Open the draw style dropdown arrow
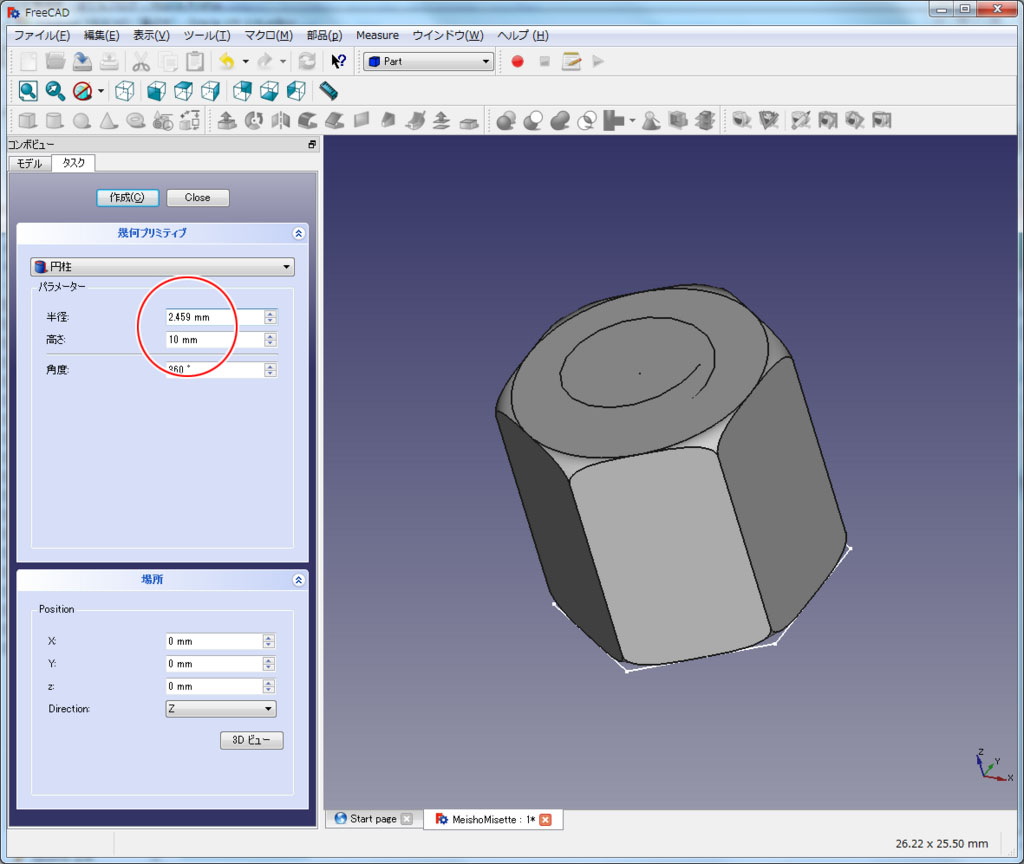1024x864 pixels. [x=101, y=91]
